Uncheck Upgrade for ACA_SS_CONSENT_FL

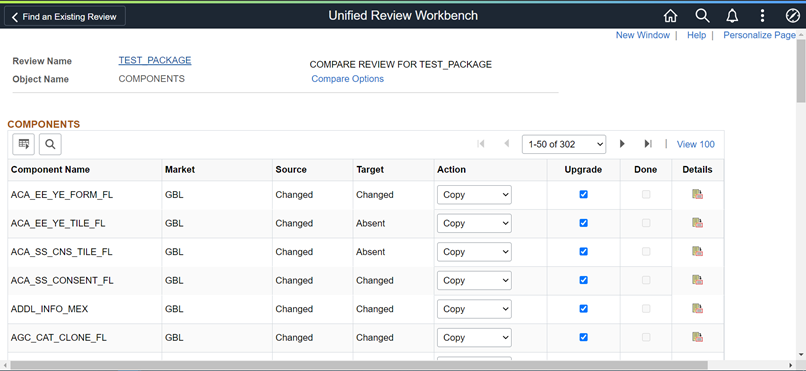[x=583, y=280]
